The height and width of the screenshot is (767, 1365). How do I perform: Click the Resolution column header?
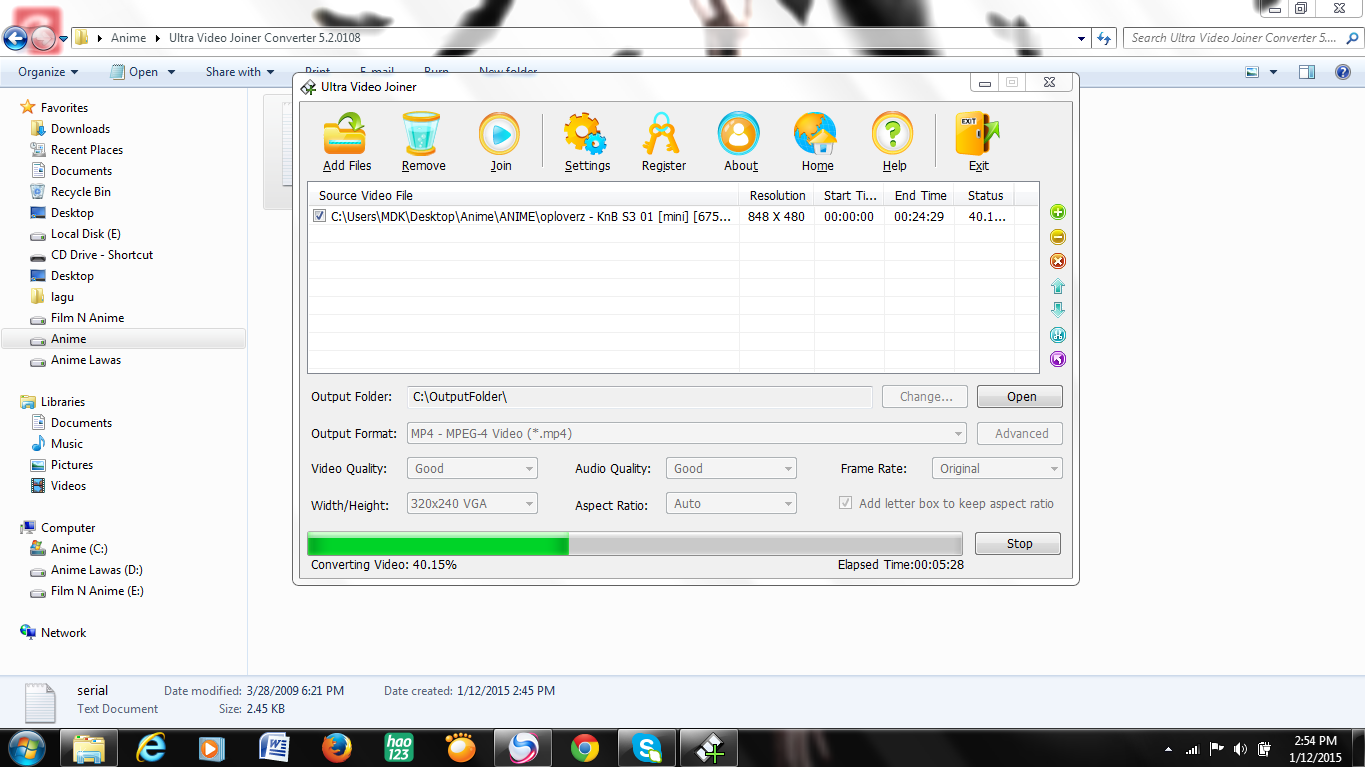[777, 196]
